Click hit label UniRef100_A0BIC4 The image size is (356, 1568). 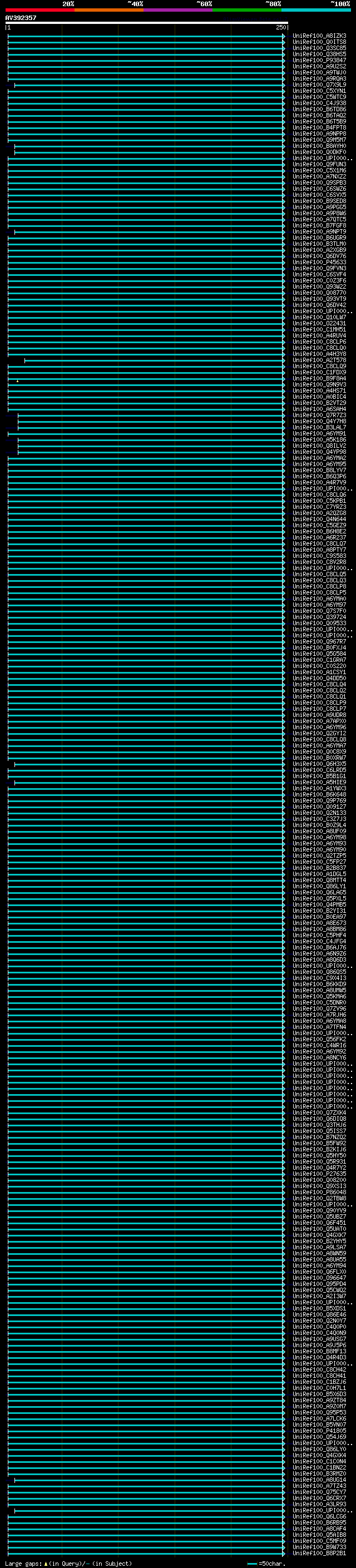(x=319, y=397)
